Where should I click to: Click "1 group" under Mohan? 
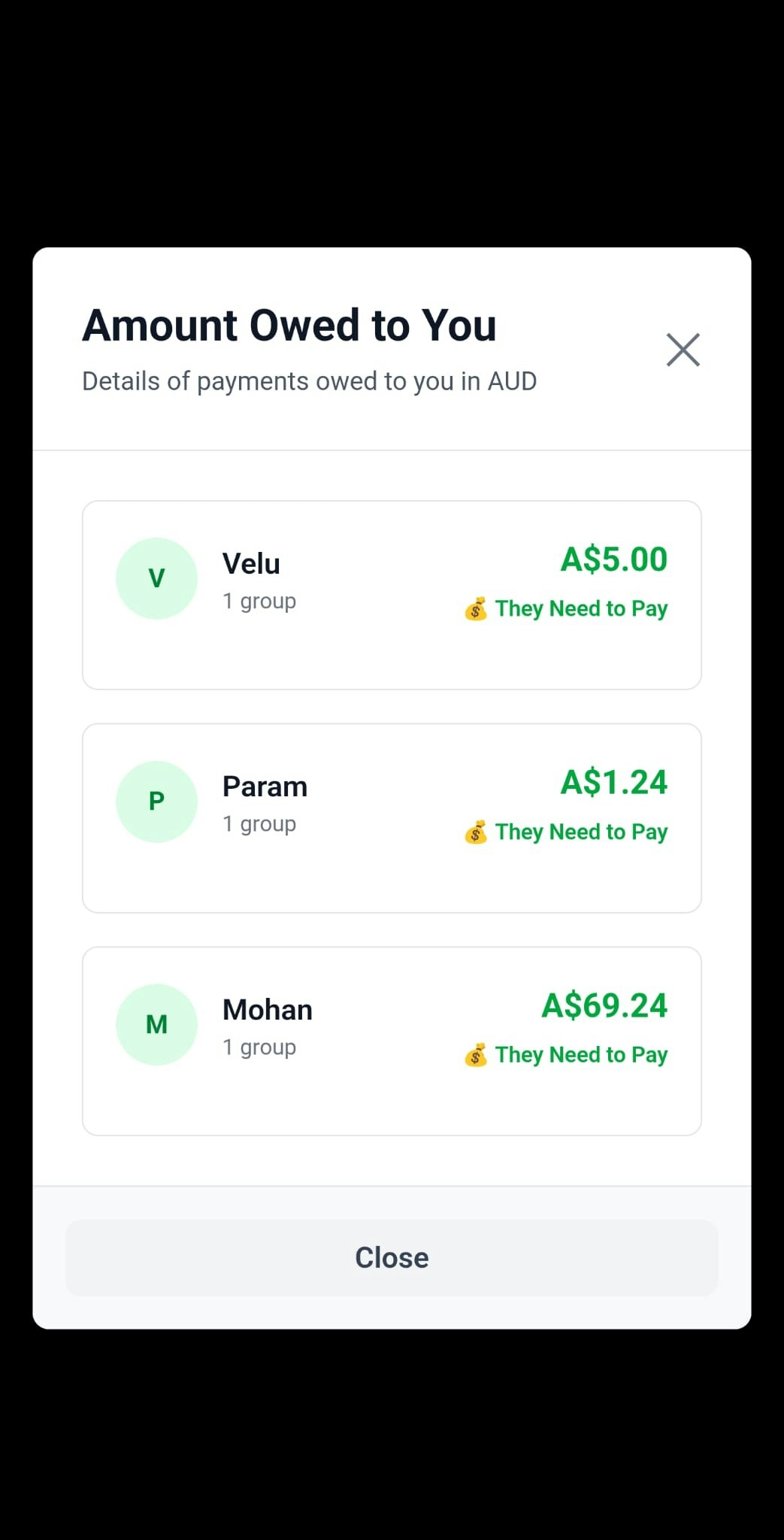259,1047
